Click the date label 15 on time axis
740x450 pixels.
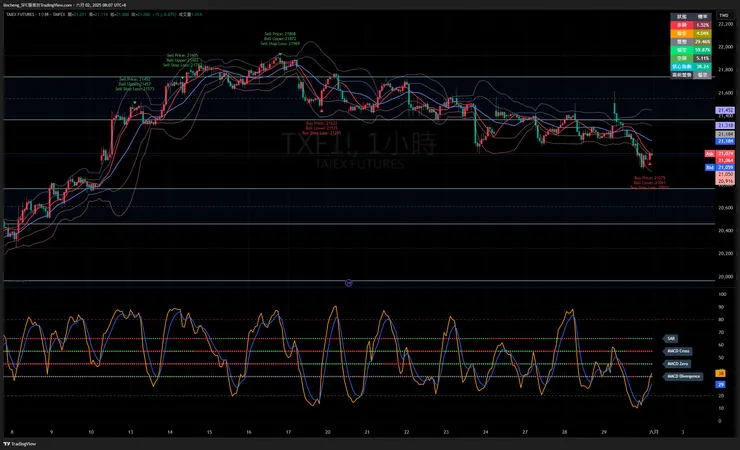click(x=208, y=431)
